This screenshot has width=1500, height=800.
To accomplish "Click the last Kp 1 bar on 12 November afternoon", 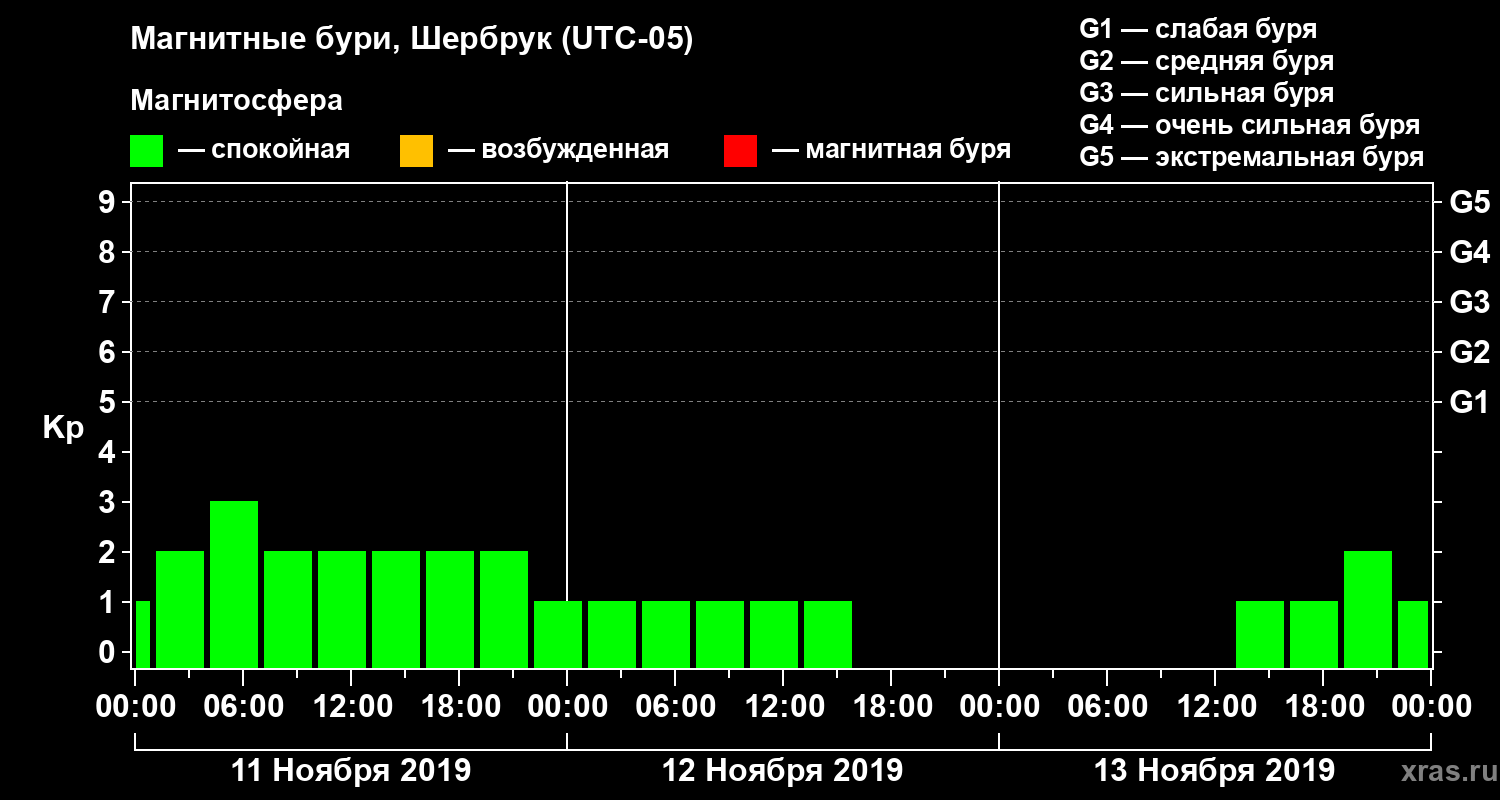I will click(x=828, y=634).
